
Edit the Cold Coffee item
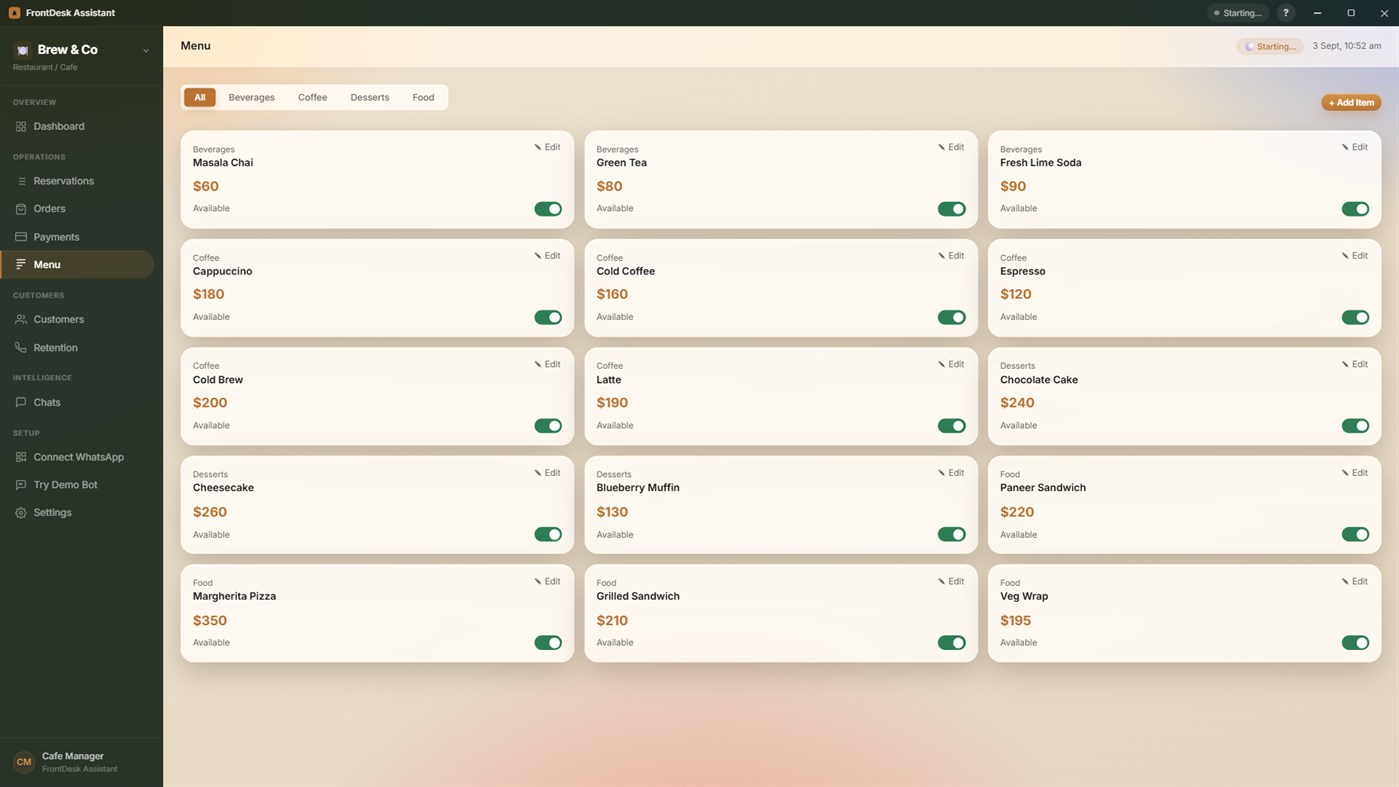click(x=951, y=256)
